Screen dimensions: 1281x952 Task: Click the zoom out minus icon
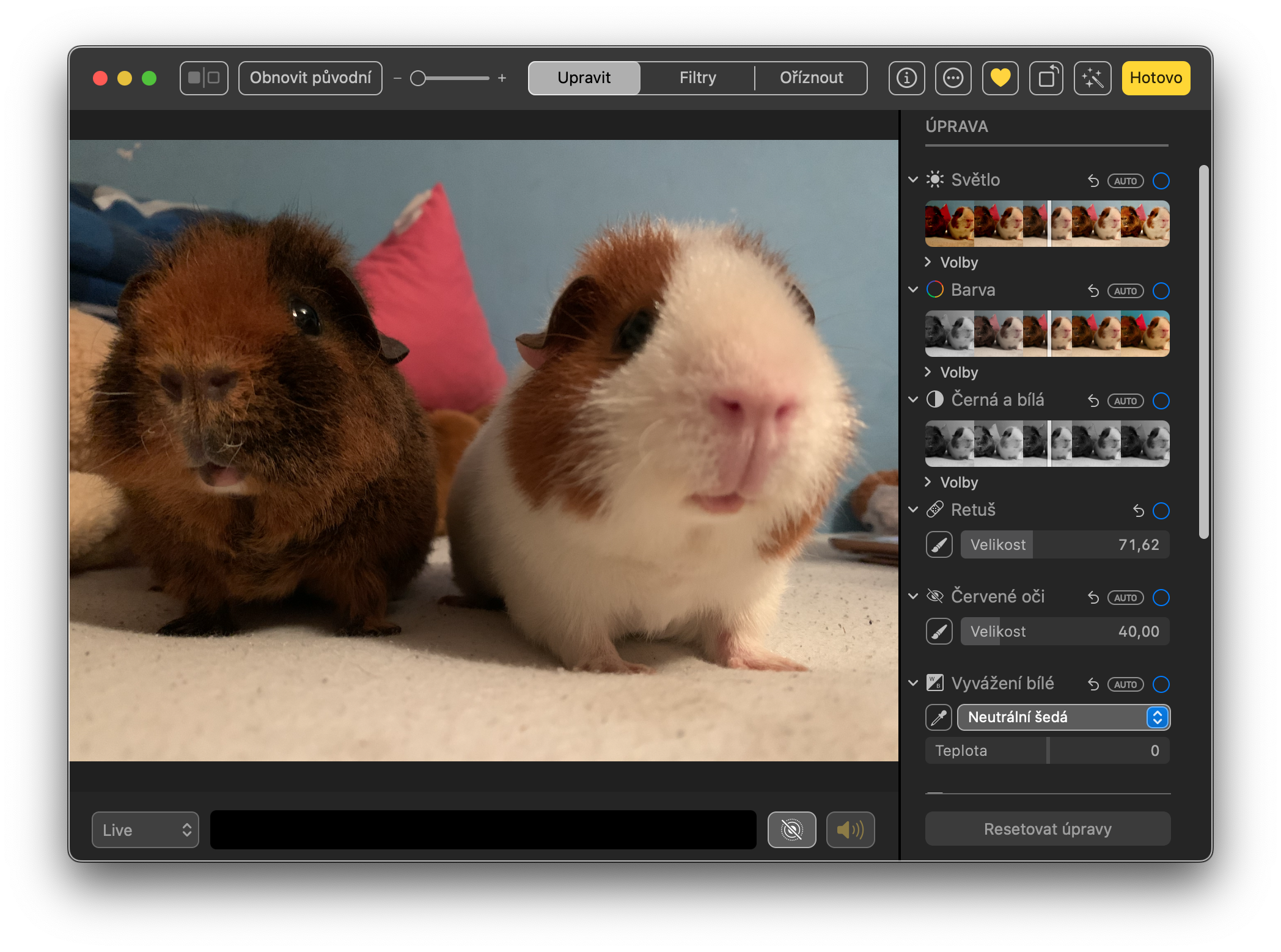(x=397, y=78)
